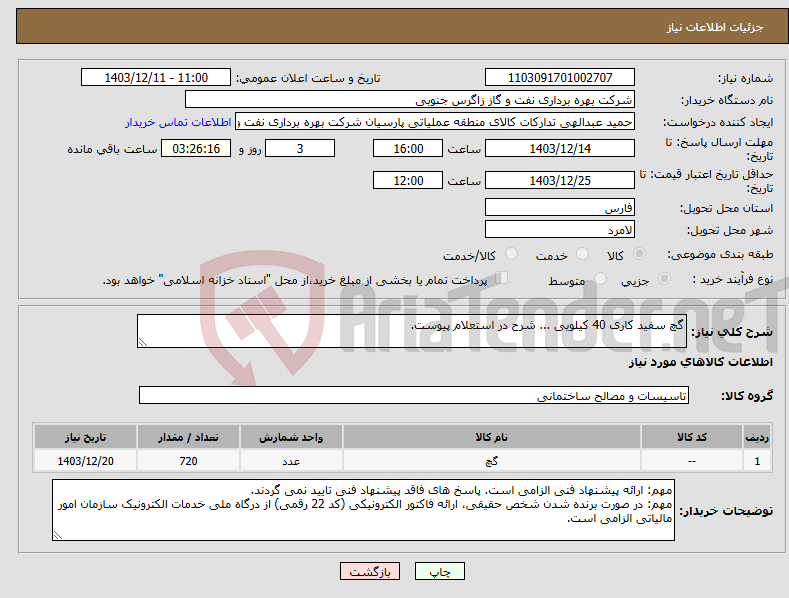
Task: Click the validity time field 12:00
Action: 408,180
